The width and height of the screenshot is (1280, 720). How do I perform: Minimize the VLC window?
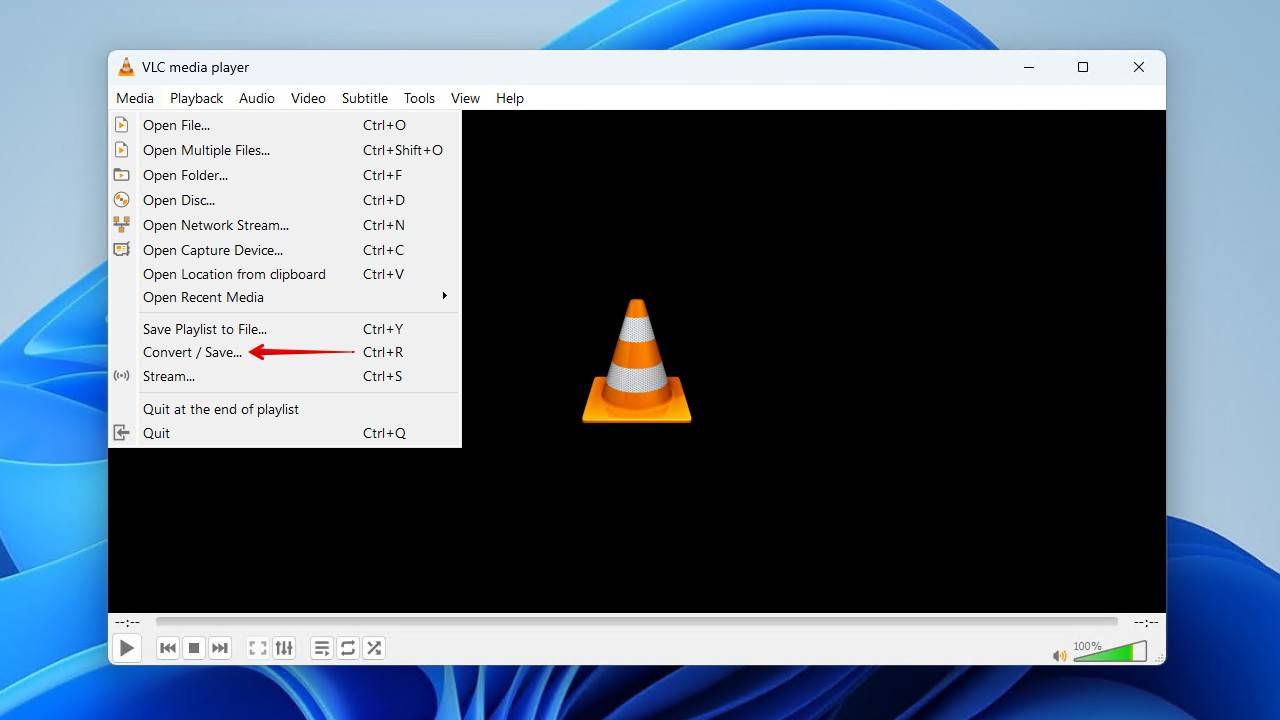tap(1029, 67)
